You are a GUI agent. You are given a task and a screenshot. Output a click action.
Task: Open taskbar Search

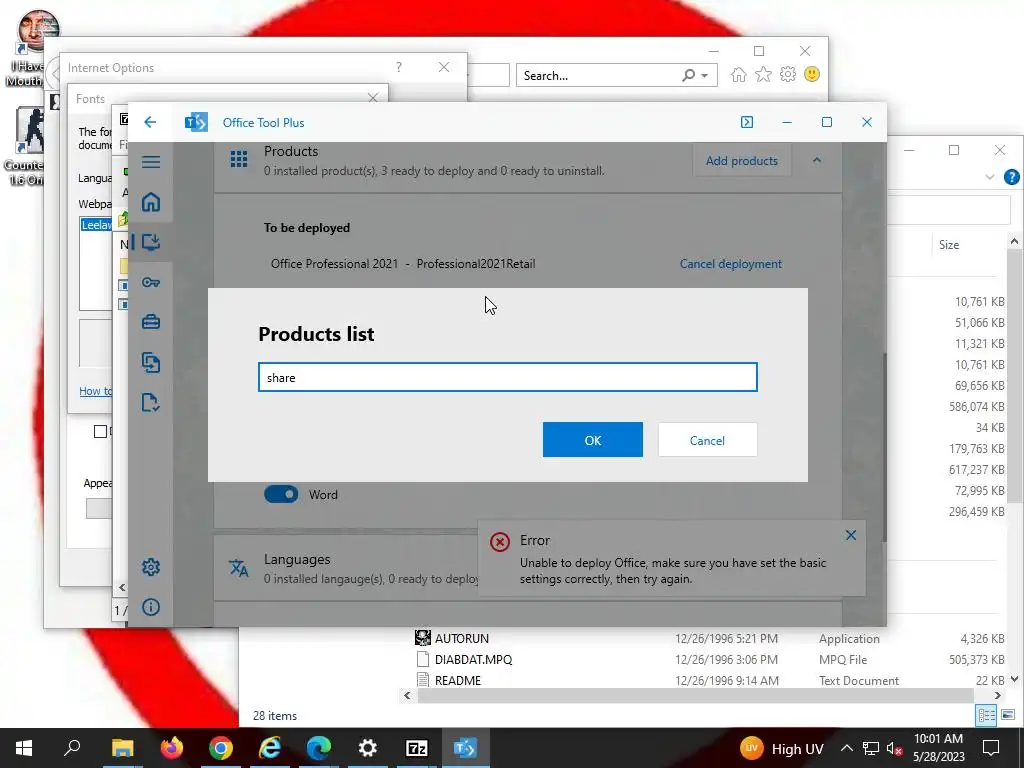(x=72, y=748)
